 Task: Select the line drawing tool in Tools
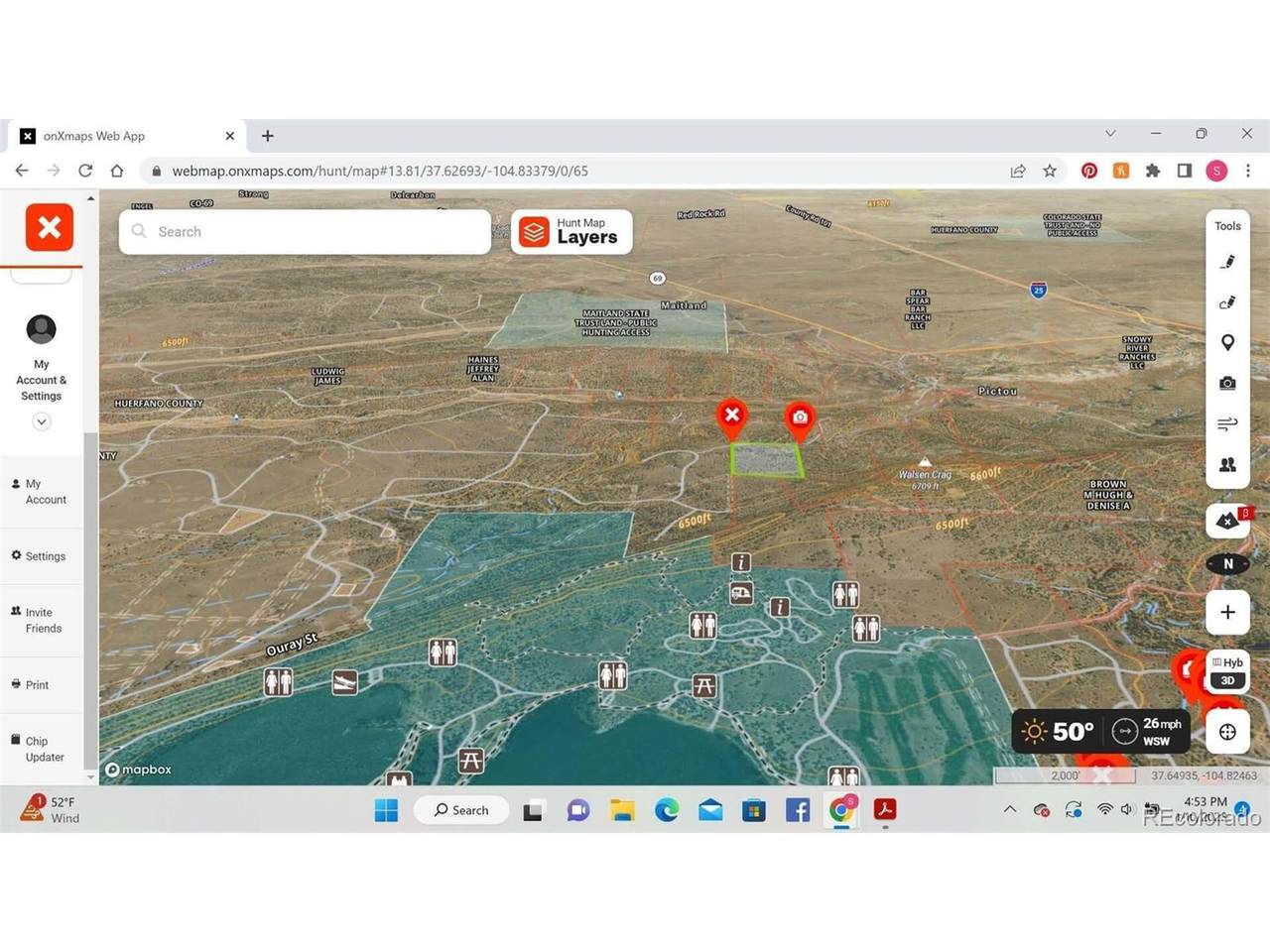click(x=1227, y=262)
